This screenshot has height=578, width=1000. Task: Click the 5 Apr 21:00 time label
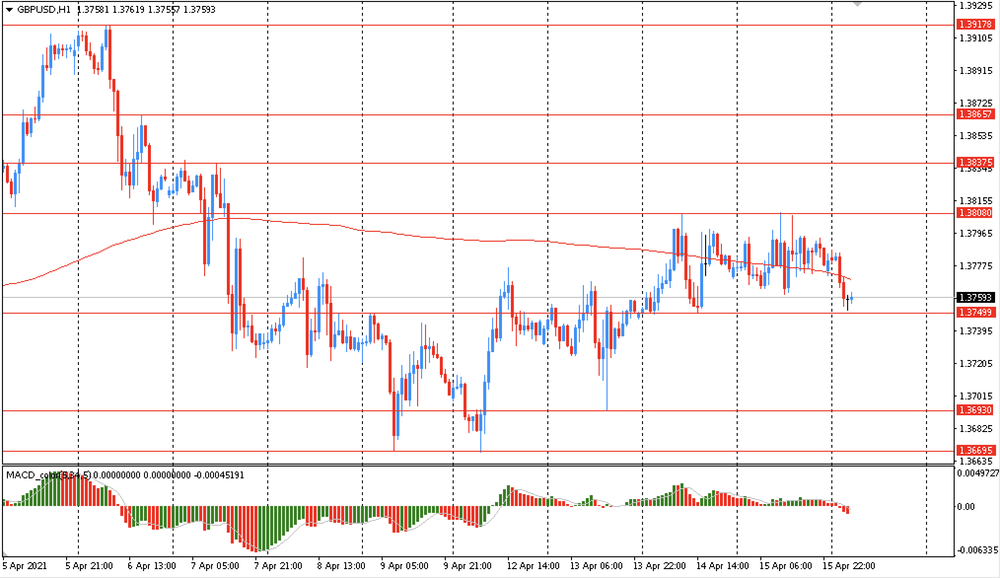(89, 566)
